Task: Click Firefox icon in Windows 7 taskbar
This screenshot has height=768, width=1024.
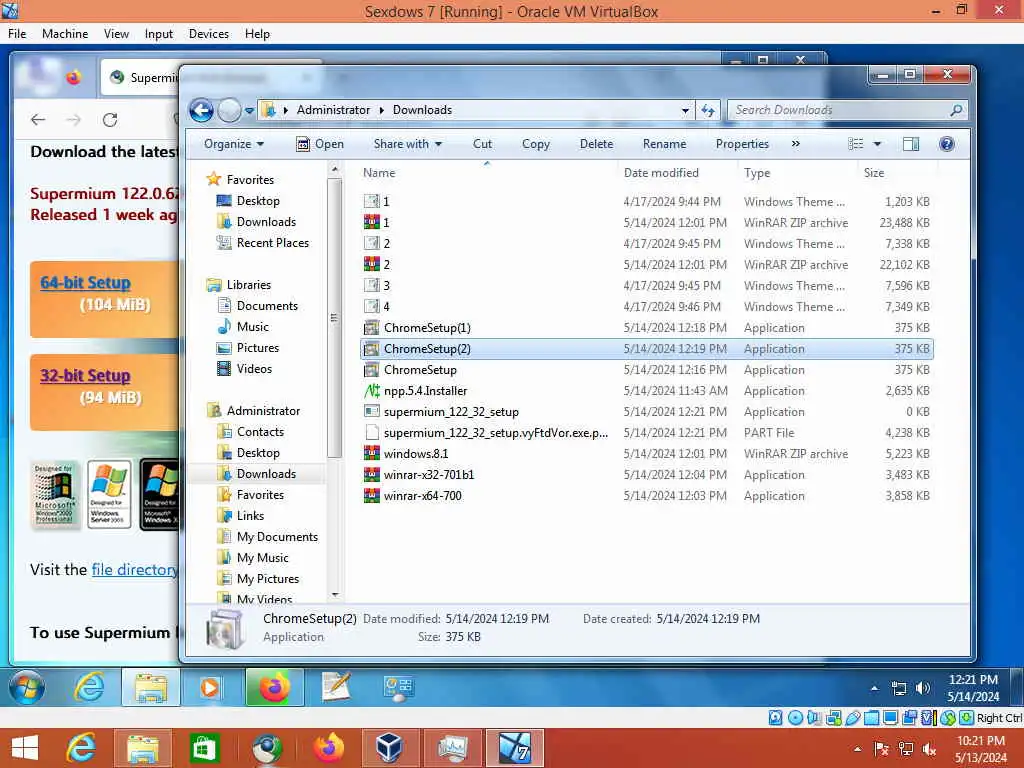Action: pos(274,688)
